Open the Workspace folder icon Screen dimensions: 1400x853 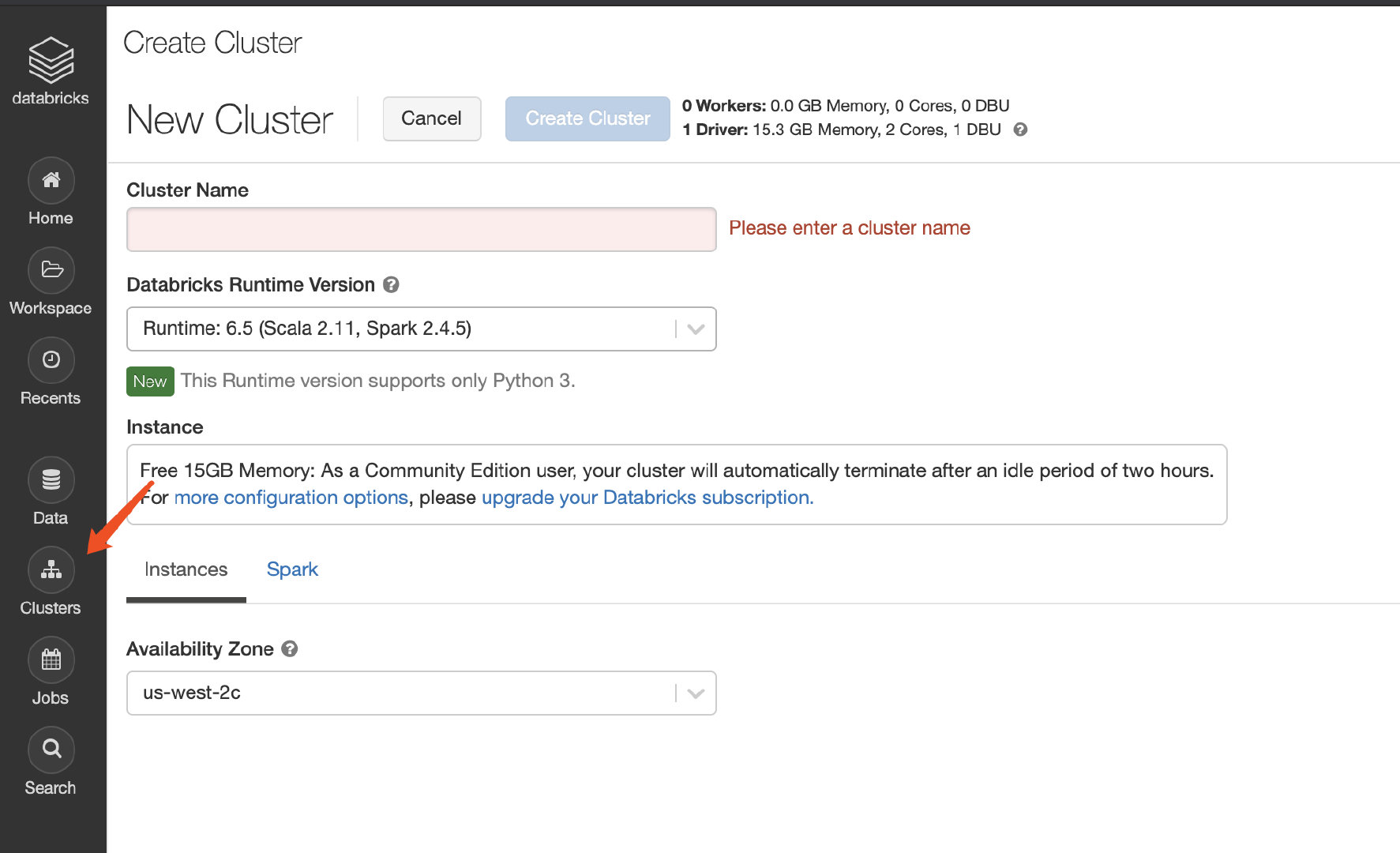click(51, 270)
